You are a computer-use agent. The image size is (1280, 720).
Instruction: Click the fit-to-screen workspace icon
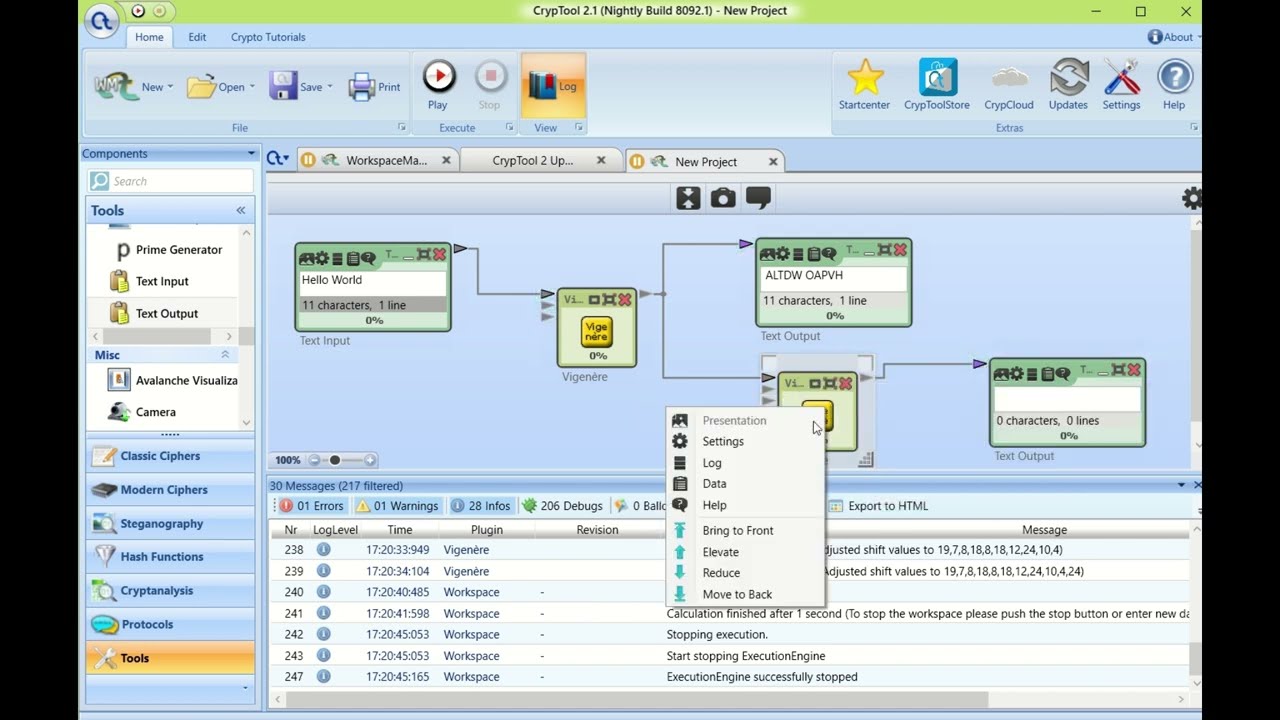click(x=688, y=198)
